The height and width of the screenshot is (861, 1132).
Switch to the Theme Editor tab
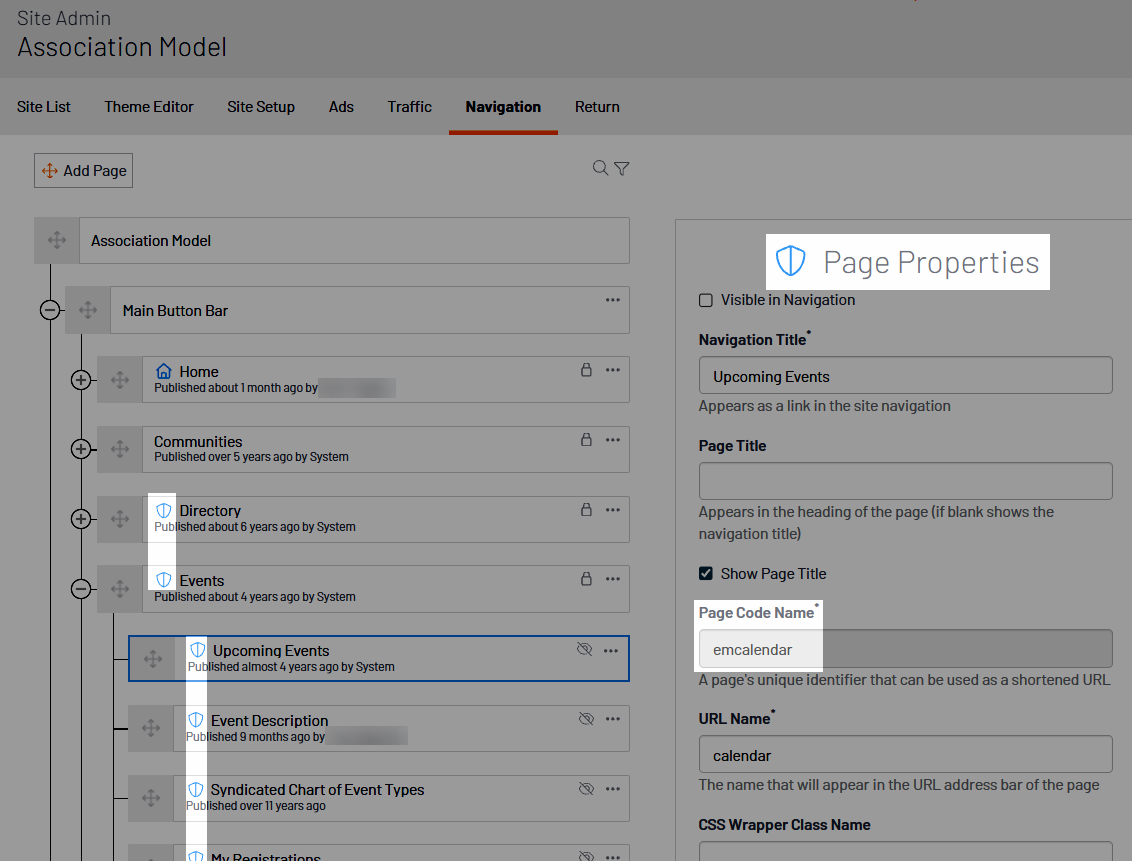[x=149, y=107]
